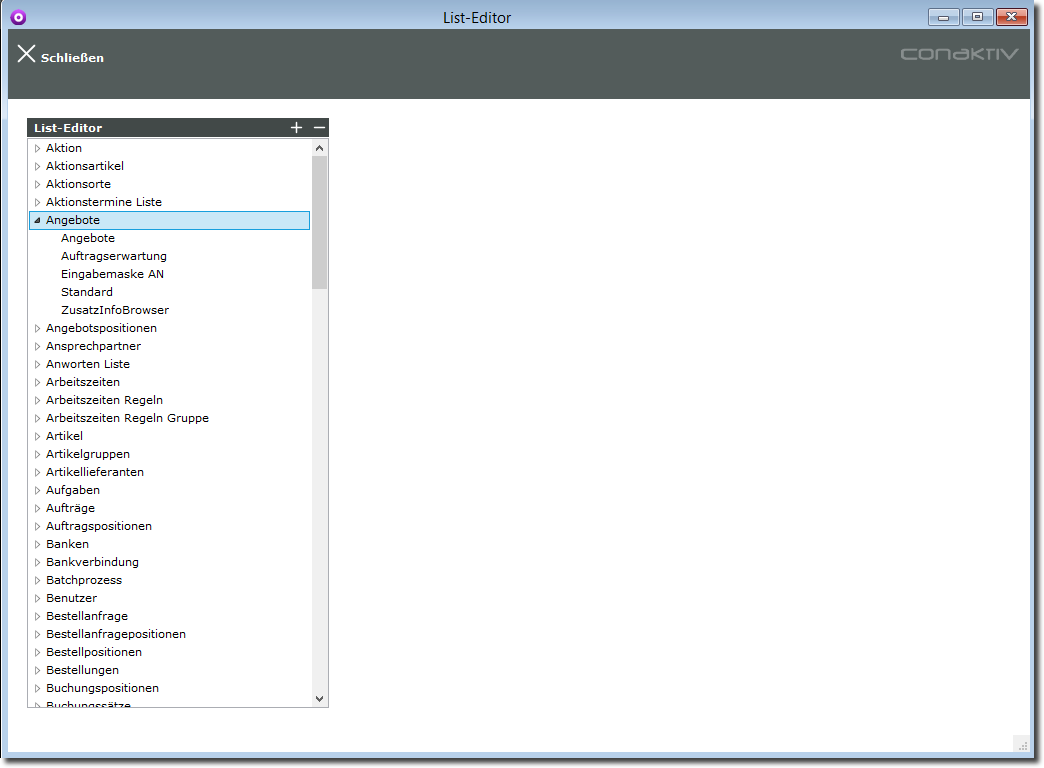Expand the Benutzer tree node

tap(37, 598)
